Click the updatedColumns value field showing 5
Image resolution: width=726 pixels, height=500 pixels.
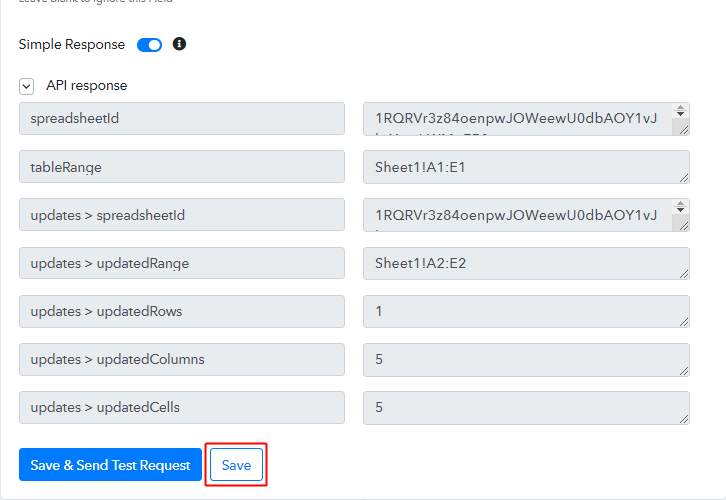526,360
